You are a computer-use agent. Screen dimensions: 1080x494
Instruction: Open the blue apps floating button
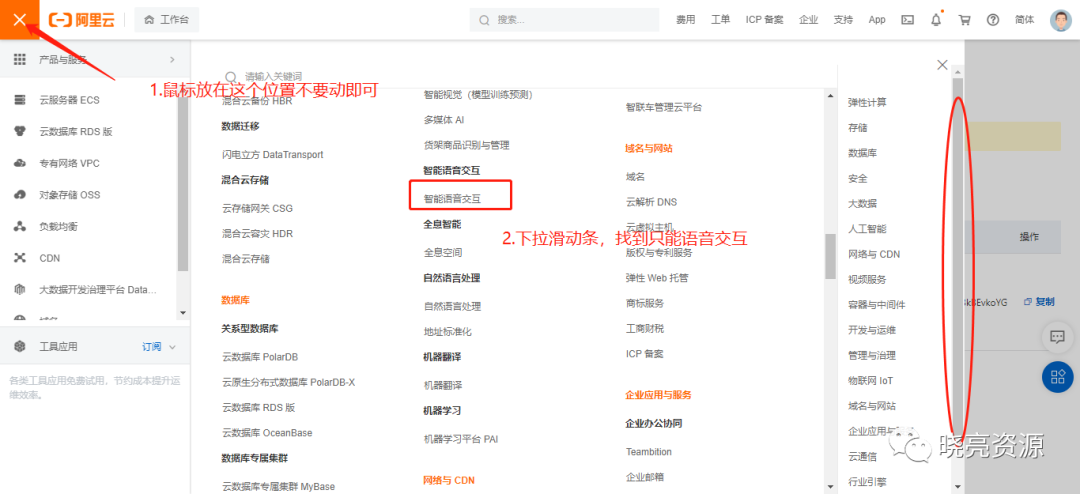click(1057, 377)
